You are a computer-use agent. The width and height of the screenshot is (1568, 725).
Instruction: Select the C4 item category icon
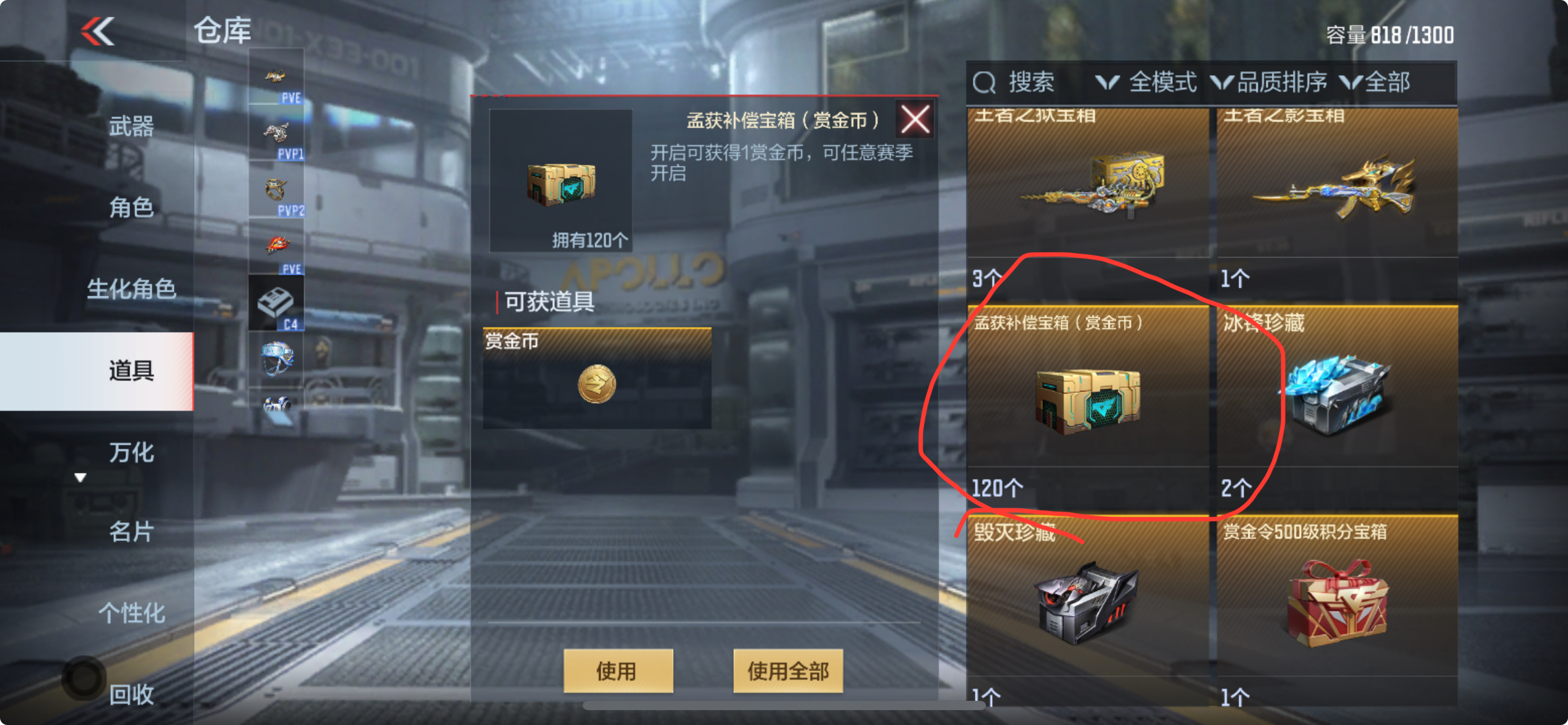tap(276, 304)
